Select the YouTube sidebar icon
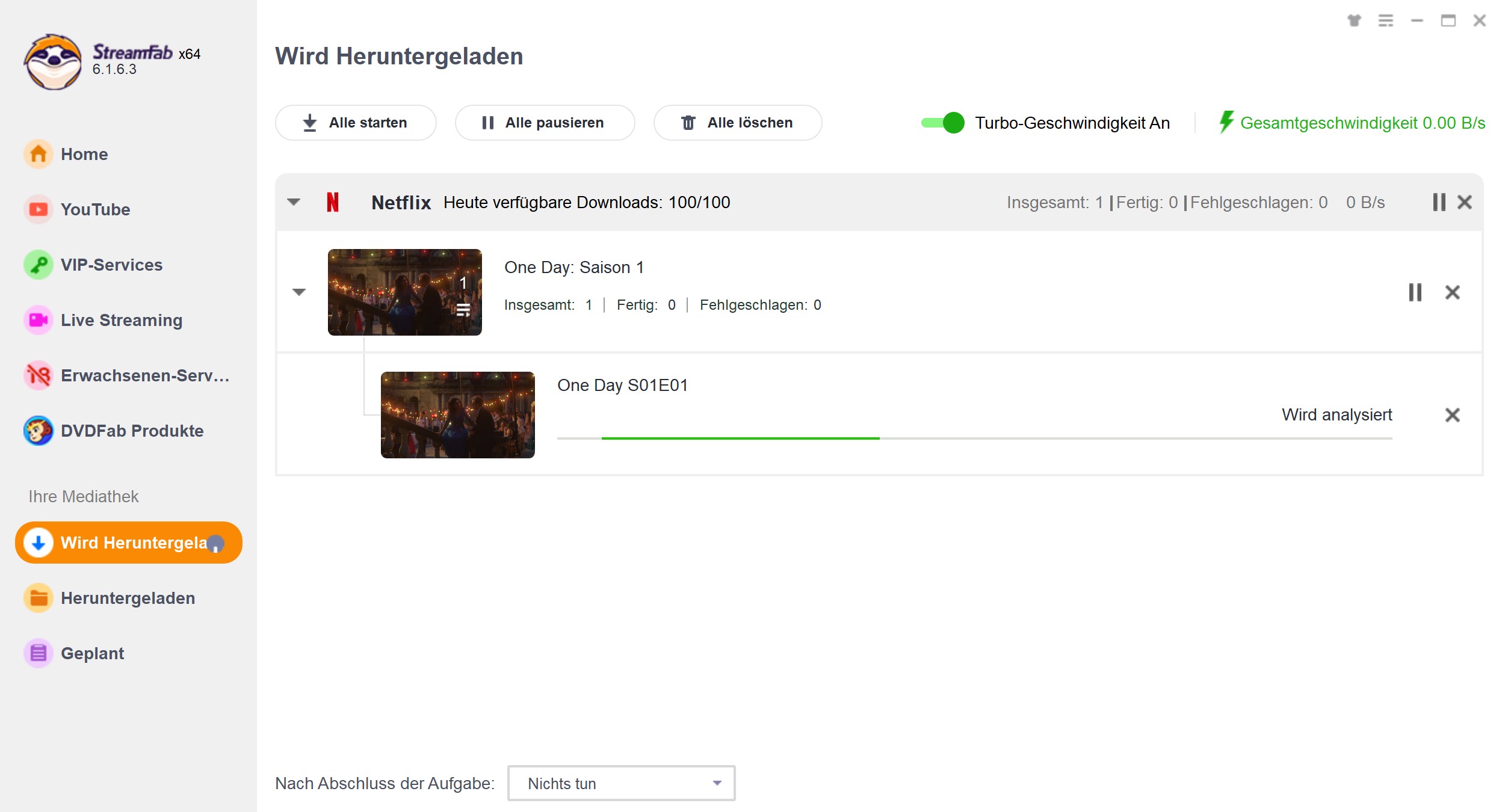Image resolution: width=1502 pixels, height=812 pixels. coord(37,209)
